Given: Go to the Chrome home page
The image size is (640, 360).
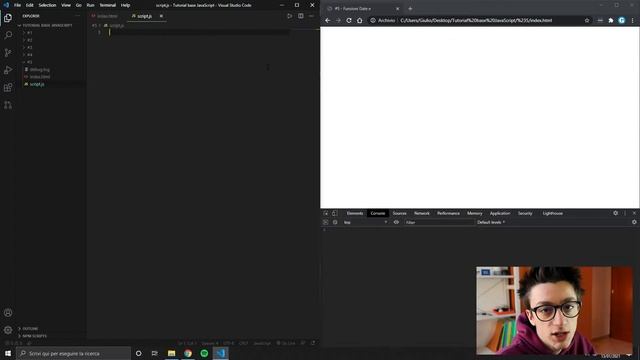Looking at the screenshot, I should [x=360, y=20].
